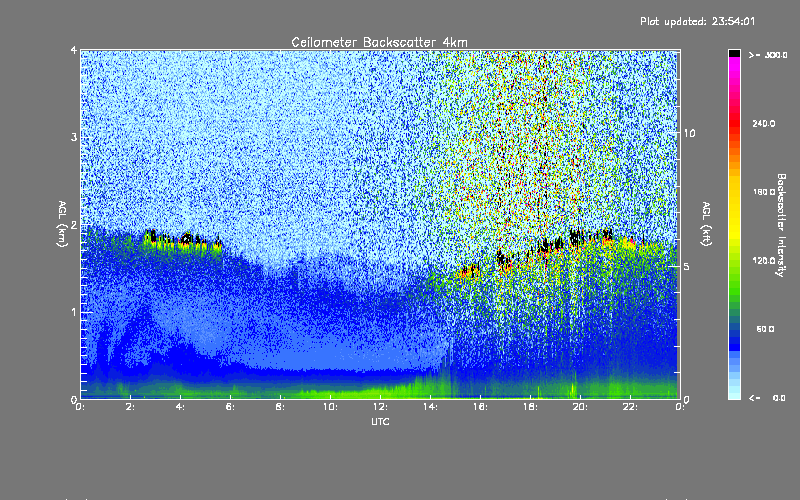Click the UTC x-axis label
The image size is (800, 500).
380,421
